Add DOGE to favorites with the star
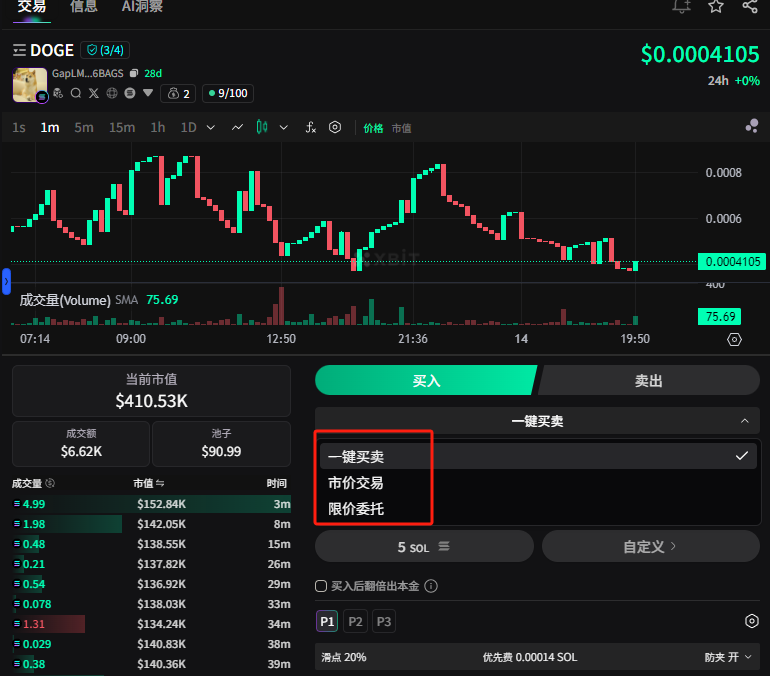Screen dimensions: 770x676 716,6
